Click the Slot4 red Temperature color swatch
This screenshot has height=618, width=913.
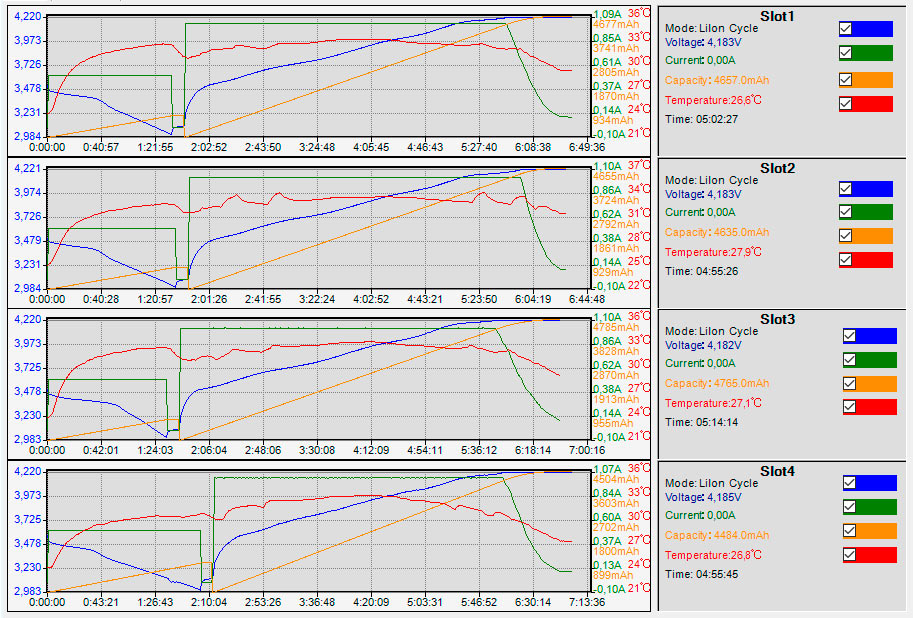(x=876, y=555)
